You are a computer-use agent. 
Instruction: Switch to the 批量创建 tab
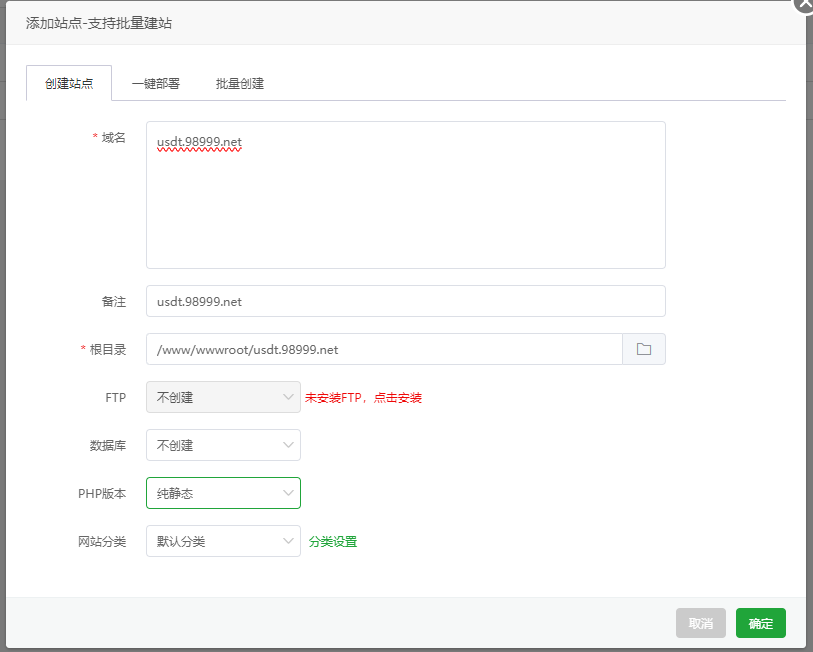click(x=240, y=84)
